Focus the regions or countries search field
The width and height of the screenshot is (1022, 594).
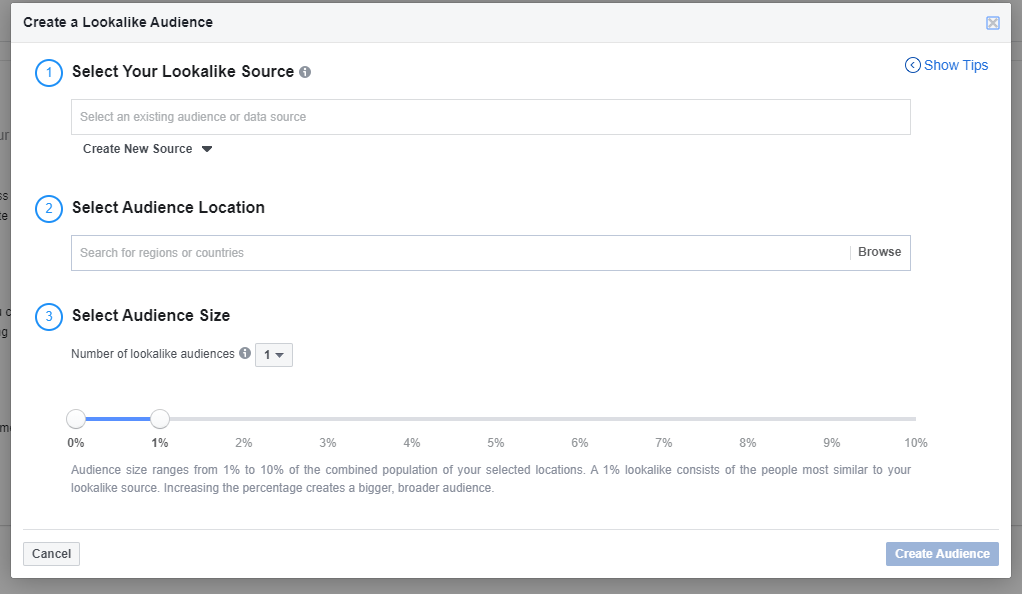click(x=460, y=253)
